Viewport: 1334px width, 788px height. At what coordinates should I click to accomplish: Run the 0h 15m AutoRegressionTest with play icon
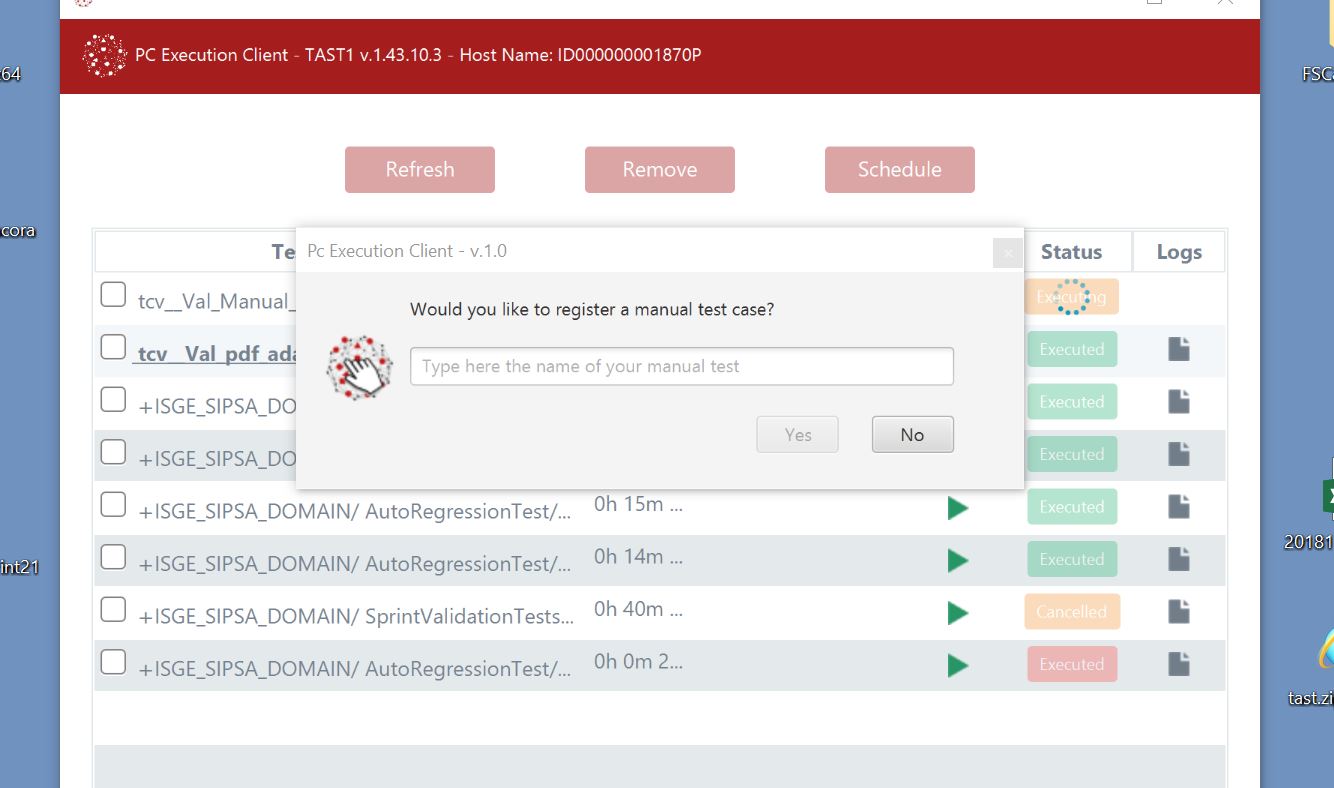coord(957,508)
